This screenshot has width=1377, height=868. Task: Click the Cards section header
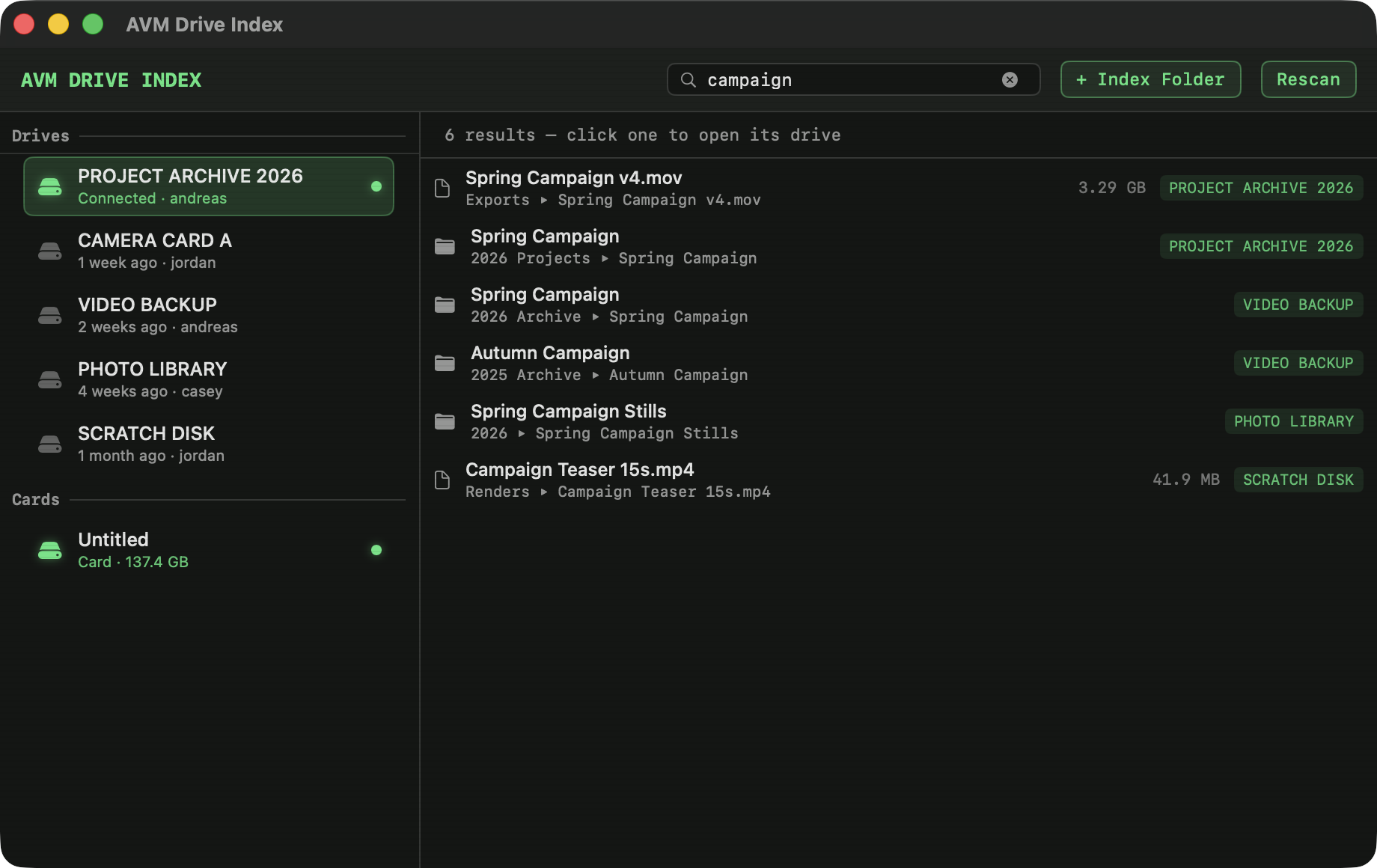click(35, 500)
